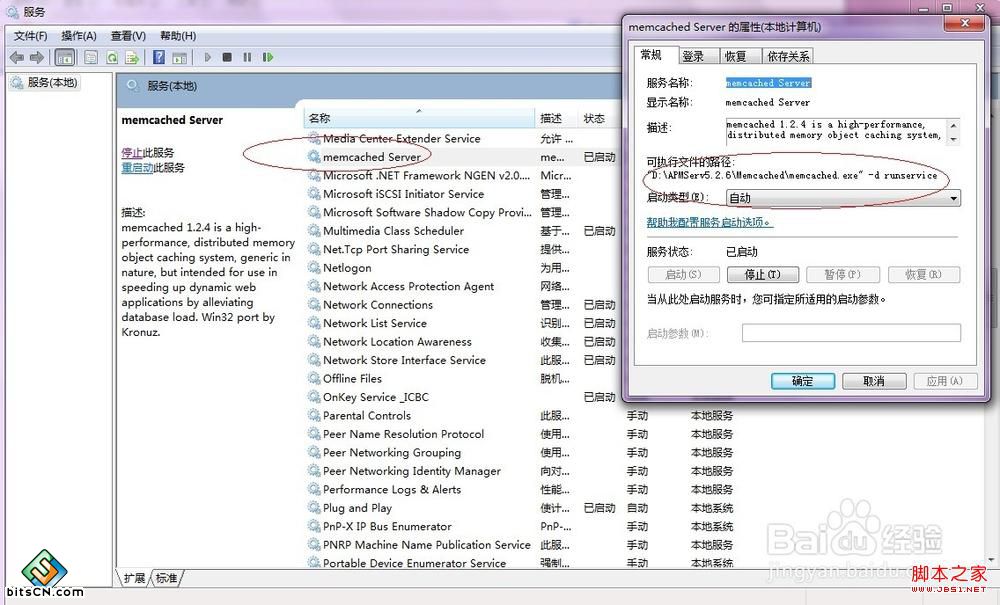Close the memcached Server properties dialog
The width and height of the screenshot is (1000, 605).
(x=965, y=24)
